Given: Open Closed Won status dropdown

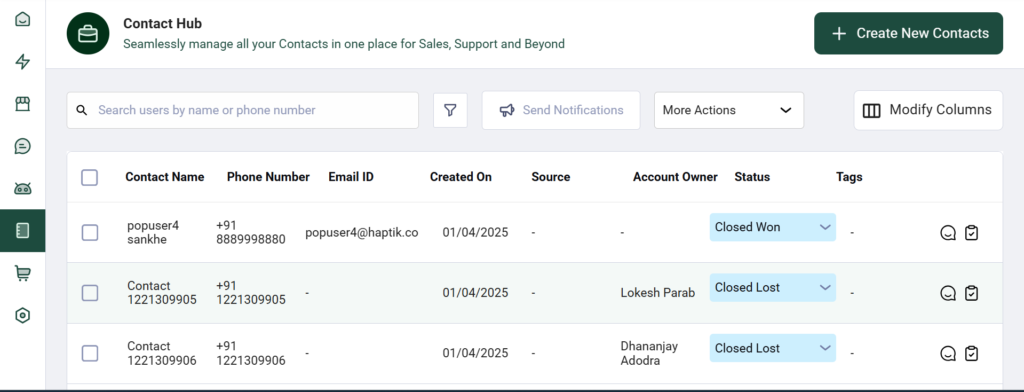Looking at the screenshot, I should (773, 227).
